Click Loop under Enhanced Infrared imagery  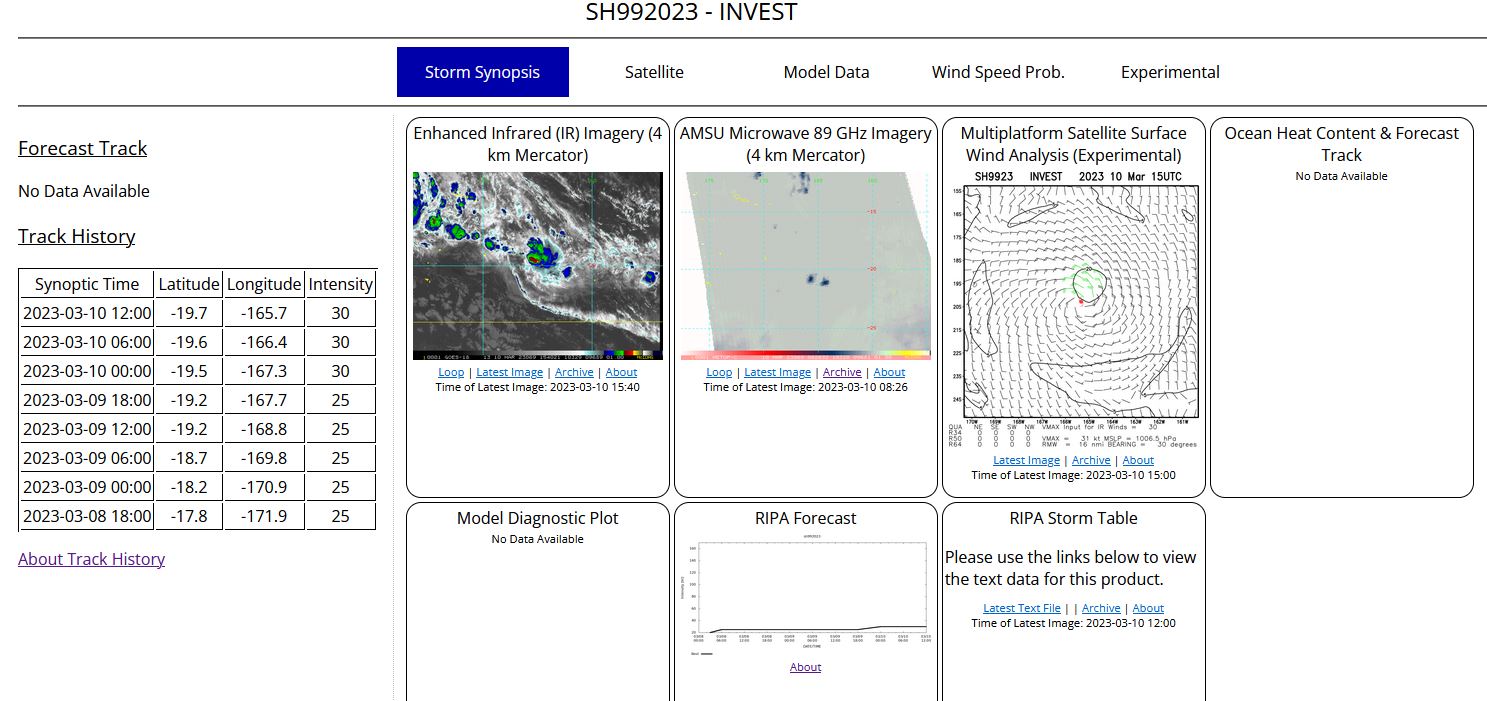451,372
